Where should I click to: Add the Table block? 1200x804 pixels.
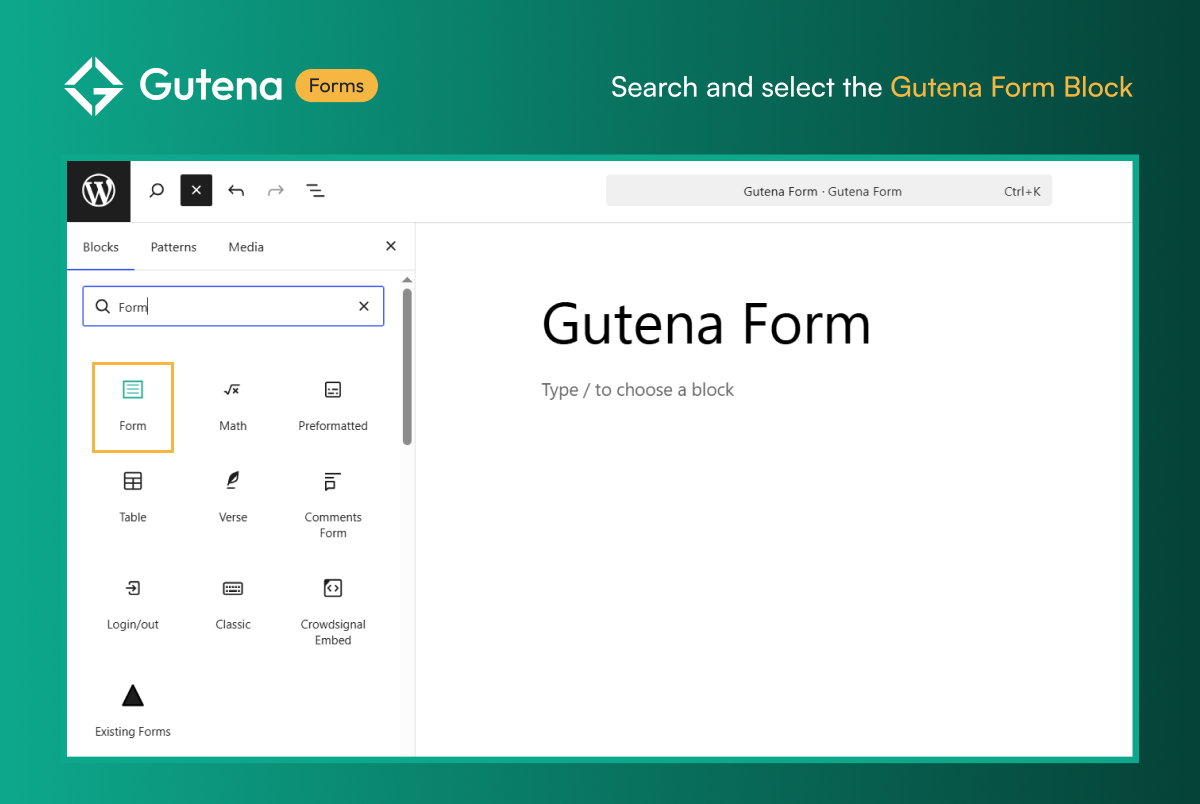pos(133,497)
